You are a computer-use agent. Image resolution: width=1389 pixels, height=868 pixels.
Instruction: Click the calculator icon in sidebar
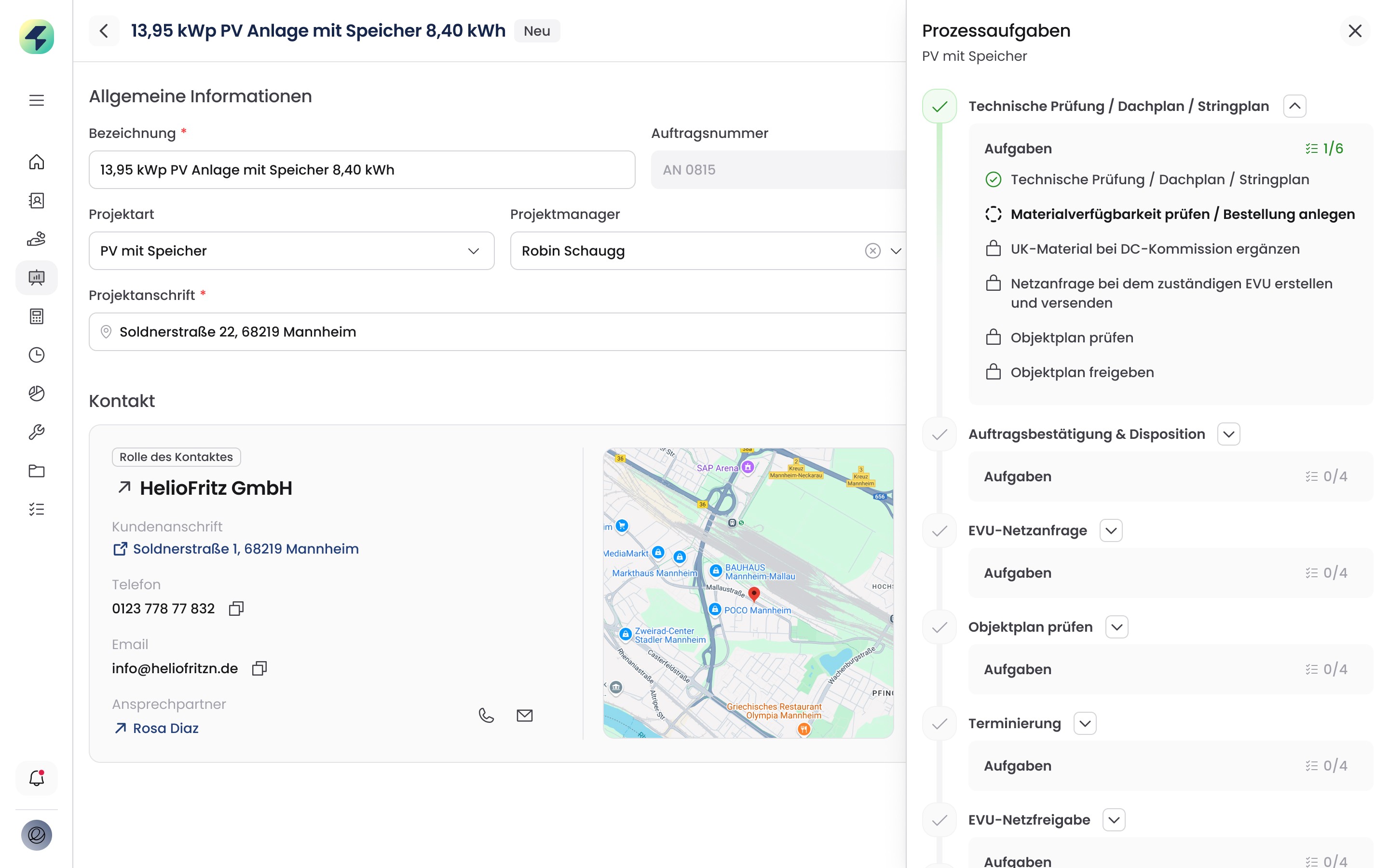click(x=36, y=316)
